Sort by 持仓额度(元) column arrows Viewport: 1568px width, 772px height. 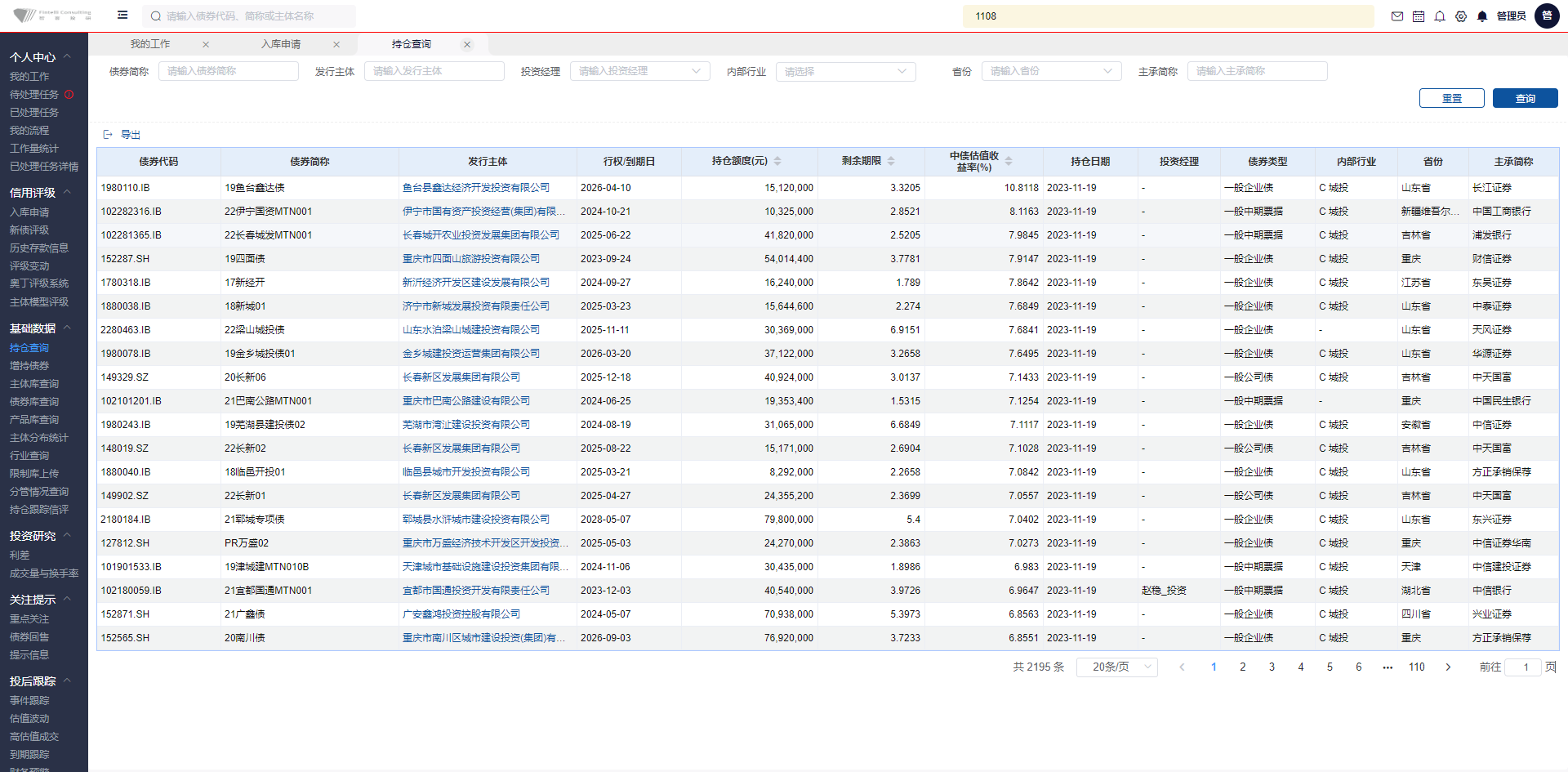pos(777,161)
